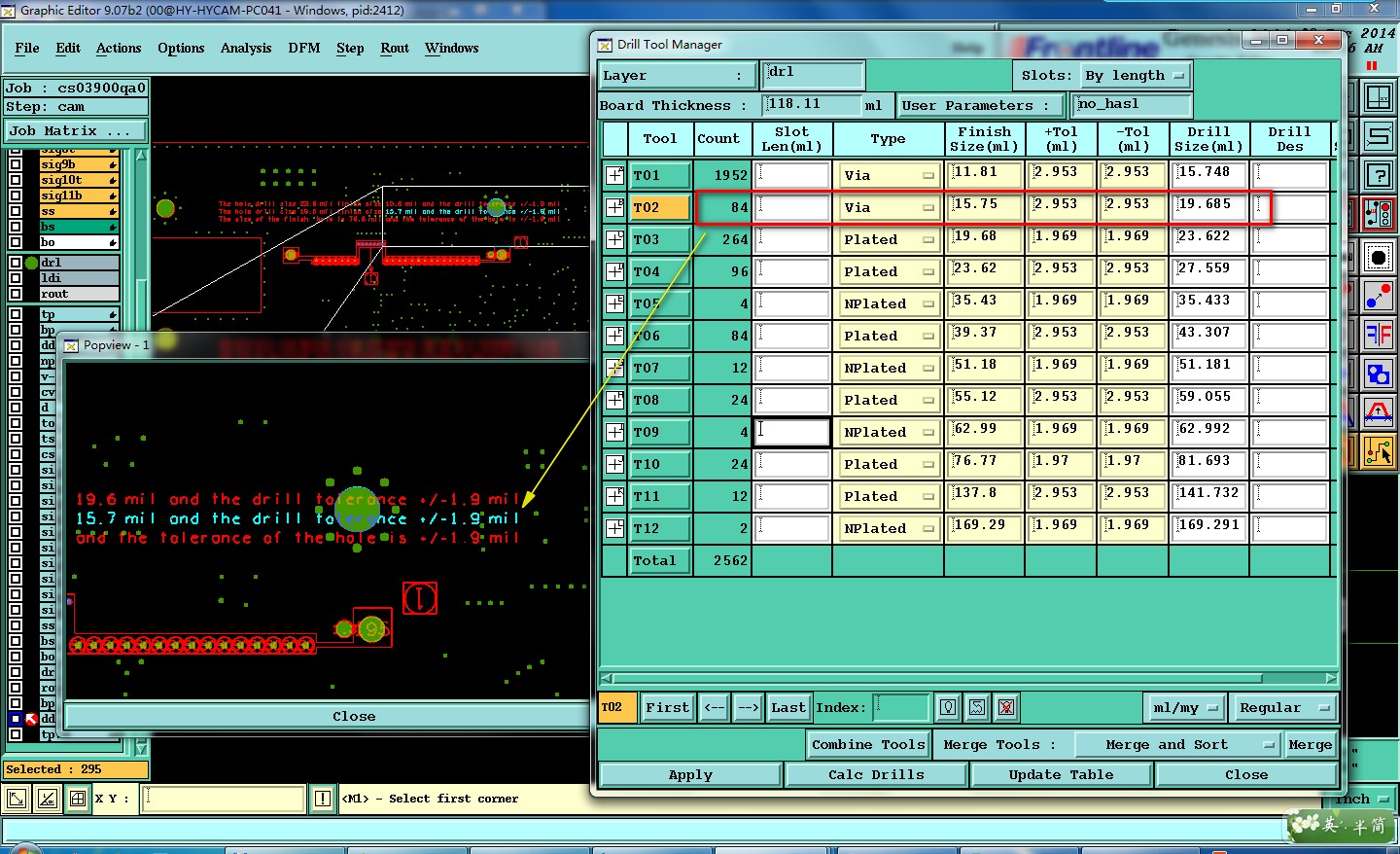Click the mirrored F flip icon
Image resolution: width=1400 pixels, height=854 pixels.
coord(1379,335)
